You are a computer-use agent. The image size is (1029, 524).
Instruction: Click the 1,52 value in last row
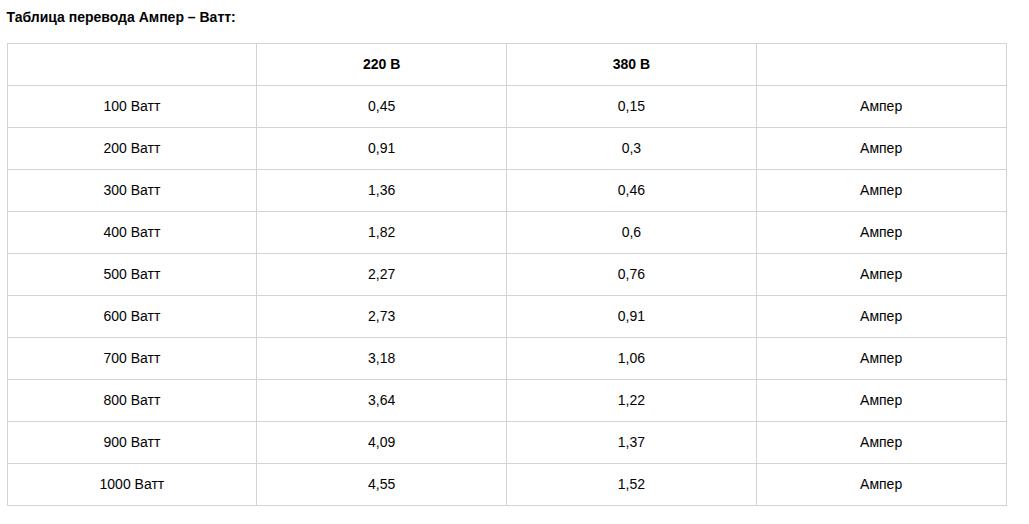631,484
